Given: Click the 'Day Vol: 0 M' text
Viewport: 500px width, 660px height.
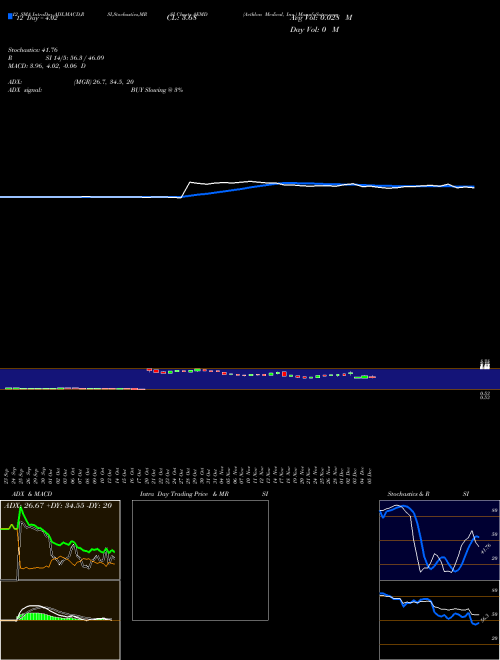Looking at the screenshot, I should point(314,30).
